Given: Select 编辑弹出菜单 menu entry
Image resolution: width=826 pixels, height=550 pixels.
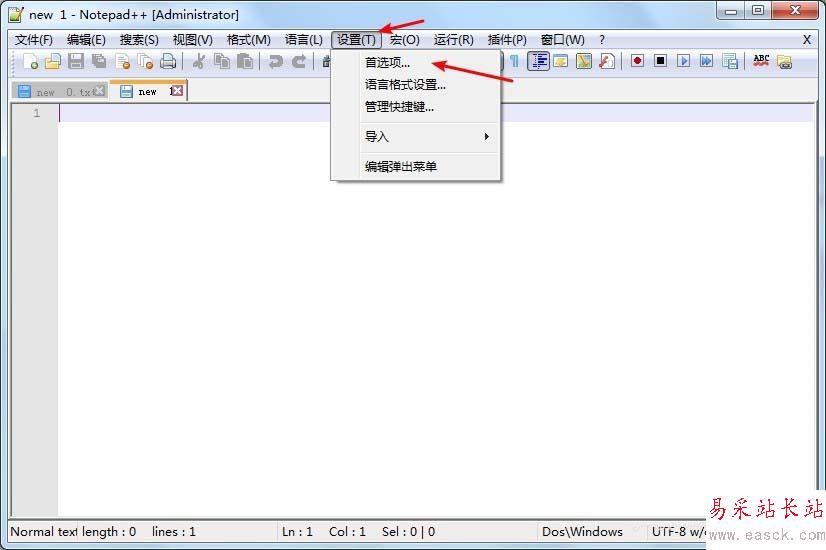Looking at the screenshot, I should (416, 166).
